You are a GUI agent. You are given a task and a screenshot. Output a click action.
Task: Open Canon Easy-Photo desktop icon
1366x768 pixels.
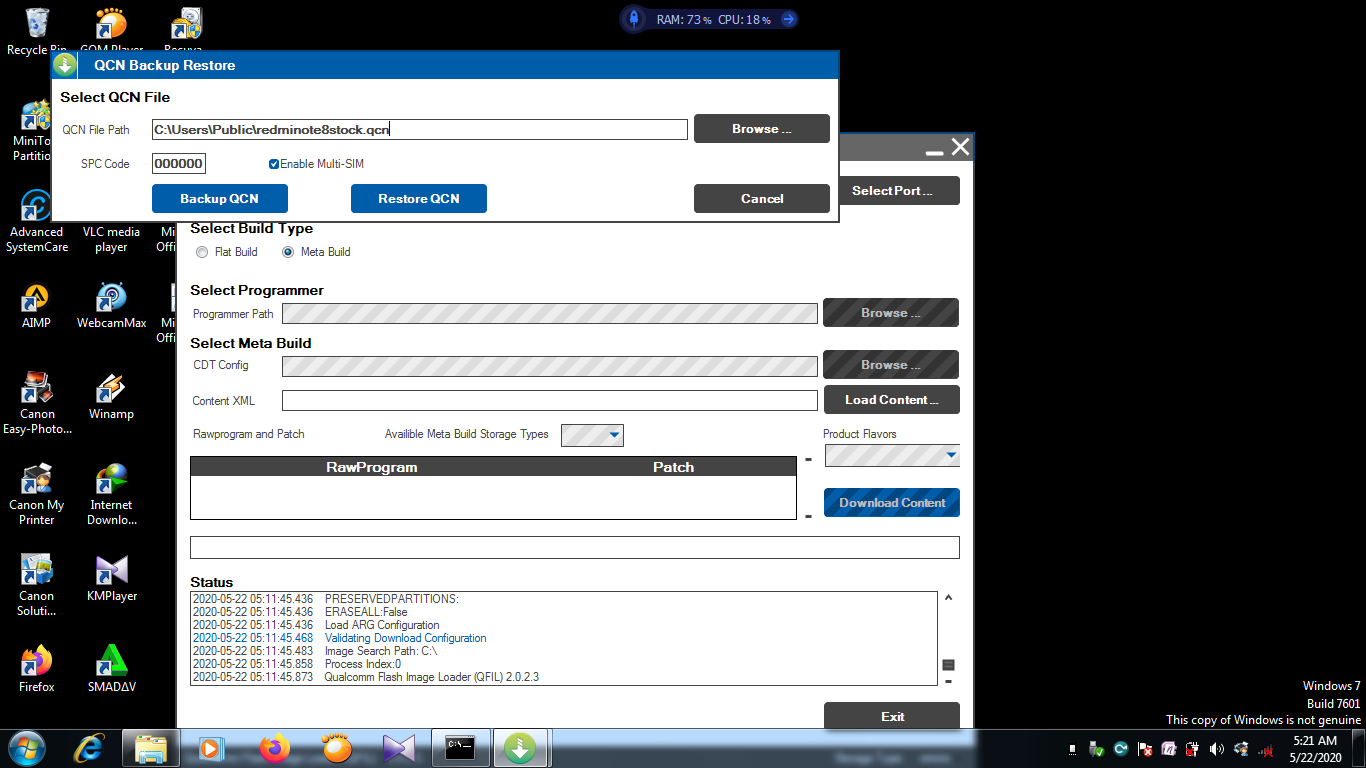pyautogui.click(x=37, y=404)
